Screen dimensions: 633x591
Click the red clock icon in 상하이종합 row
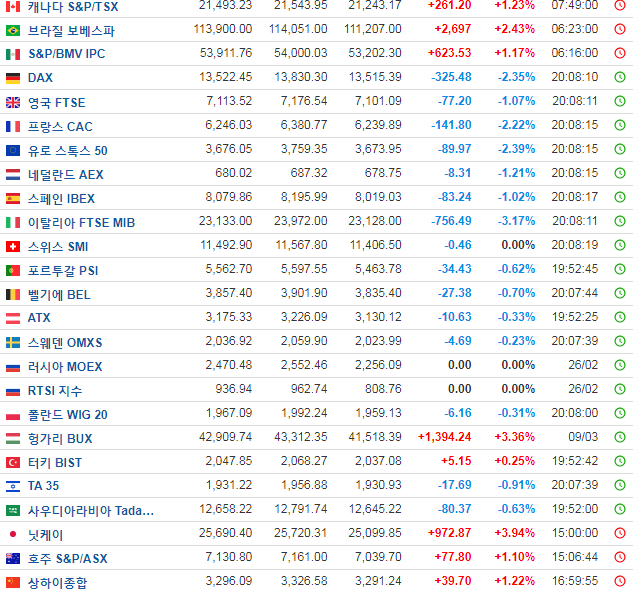click(620, 581)
